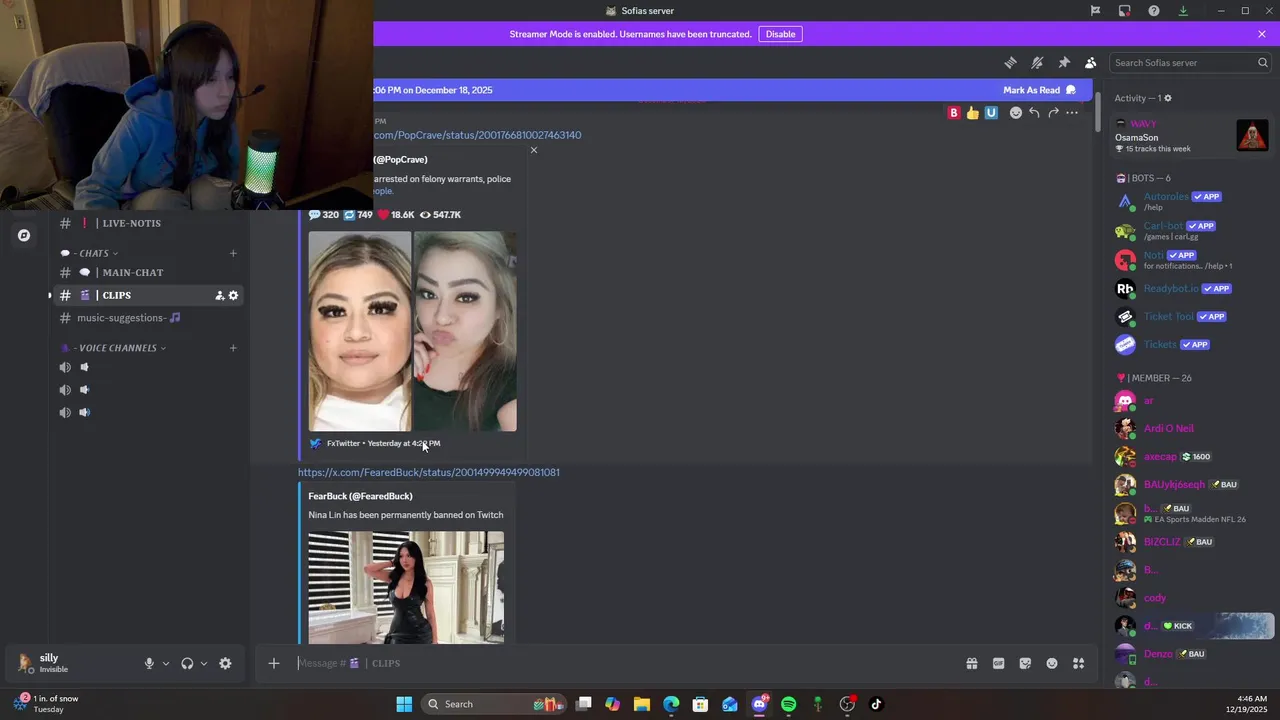This screenshot has width=1280, height=720.
Task: Open the Help question mark icon
Action: (1154, 11)
